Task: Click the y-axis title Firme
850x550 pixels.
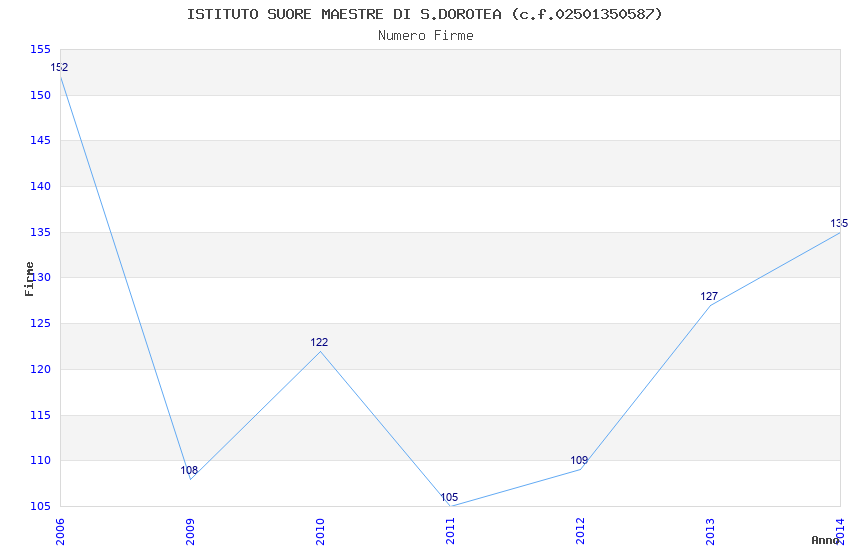Action: coord(29,279)
